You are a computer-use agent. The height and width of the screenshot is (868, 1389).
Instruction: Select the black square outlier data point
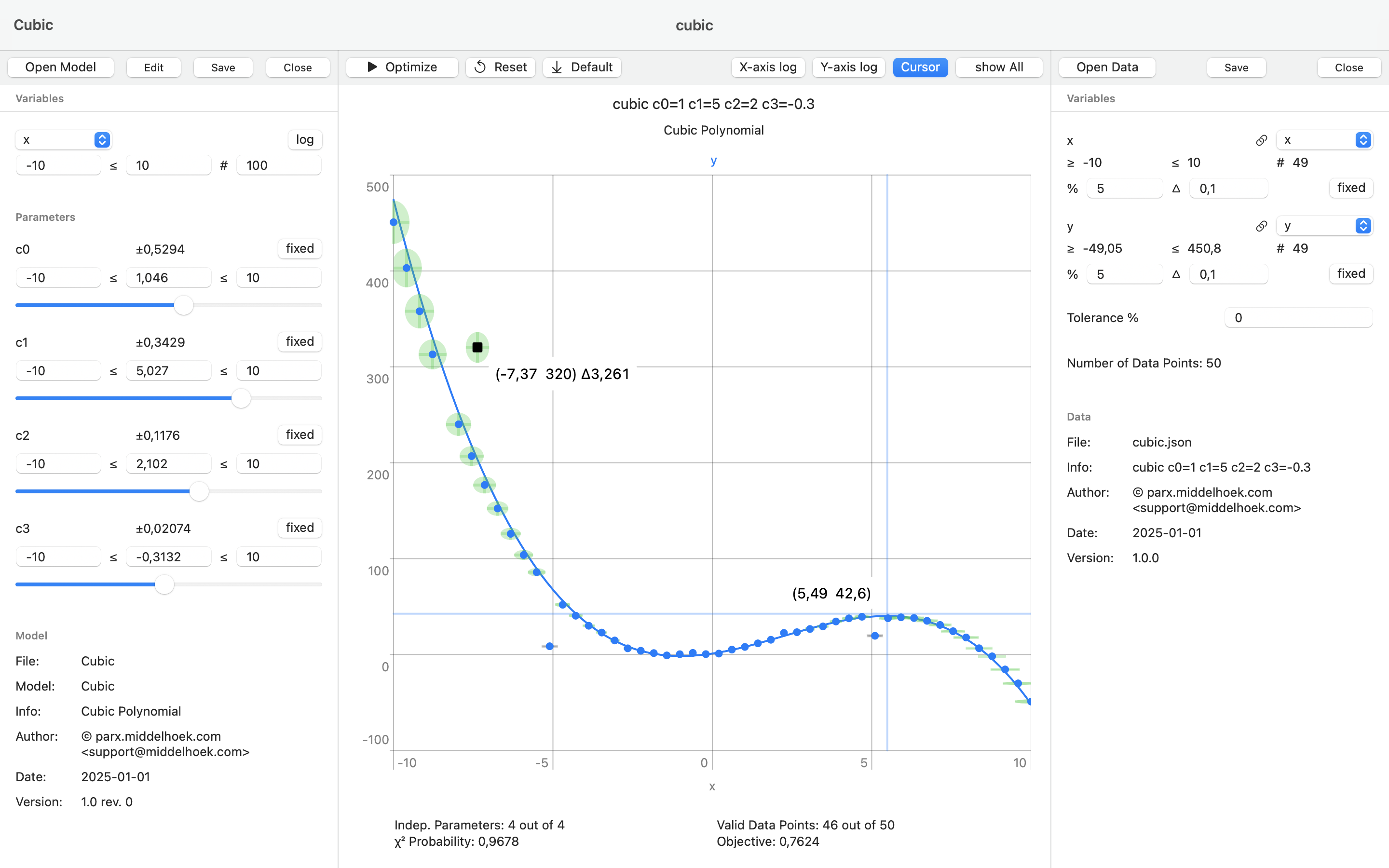coord(477,347)
